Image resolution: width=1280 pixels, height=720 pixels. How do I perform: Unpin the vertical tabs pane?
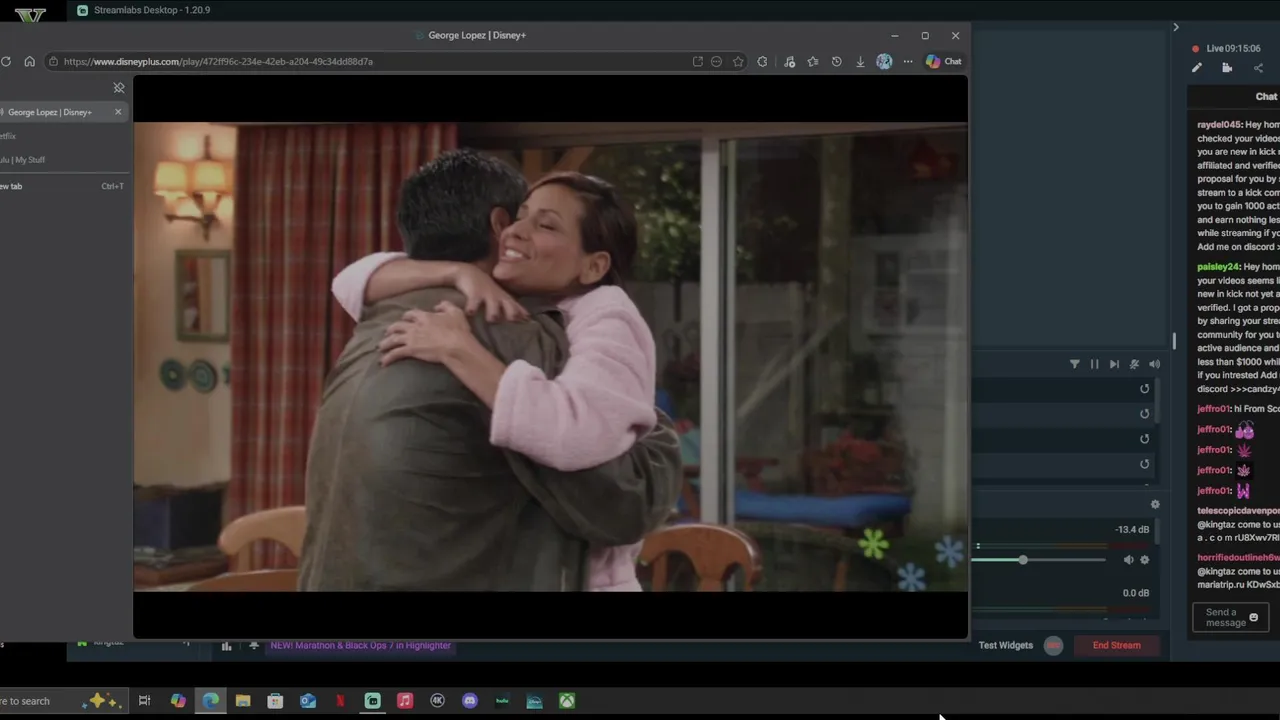119,88
